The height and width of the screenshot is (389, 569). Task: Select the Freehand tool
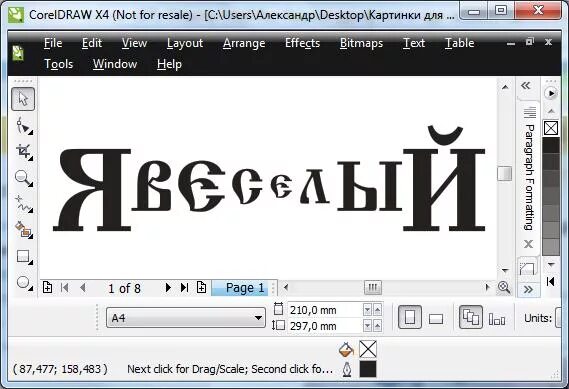tap(23, 204)
